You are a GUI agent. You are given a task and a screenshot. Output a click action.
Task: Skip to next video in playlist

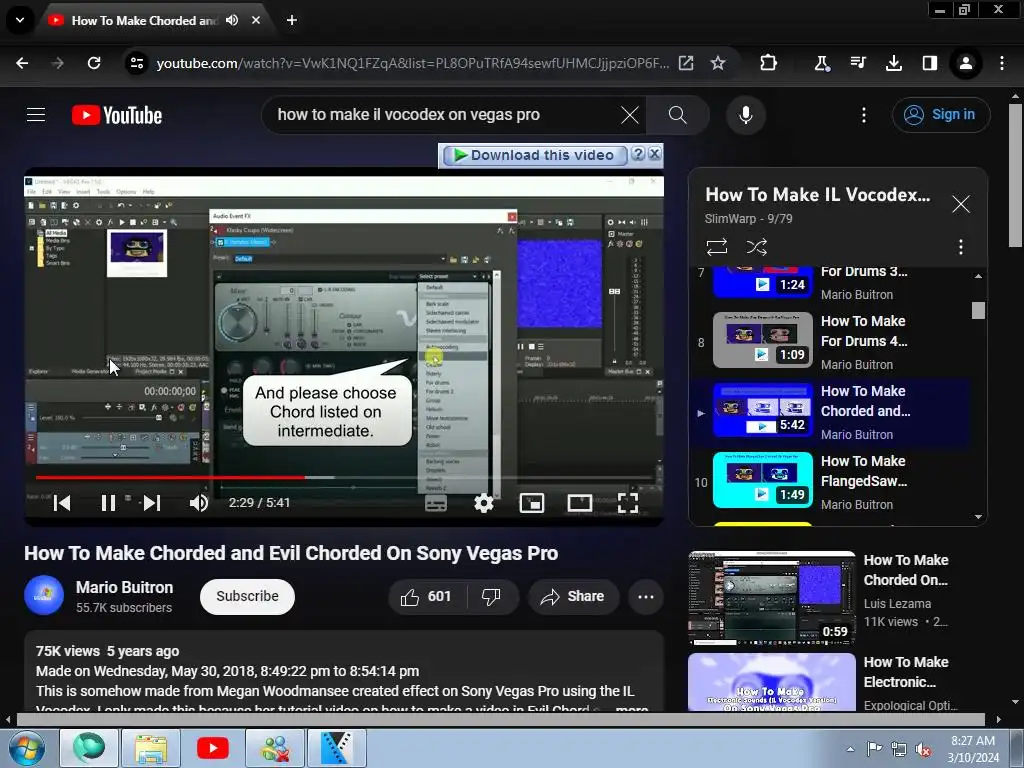[x=152, y=503]
